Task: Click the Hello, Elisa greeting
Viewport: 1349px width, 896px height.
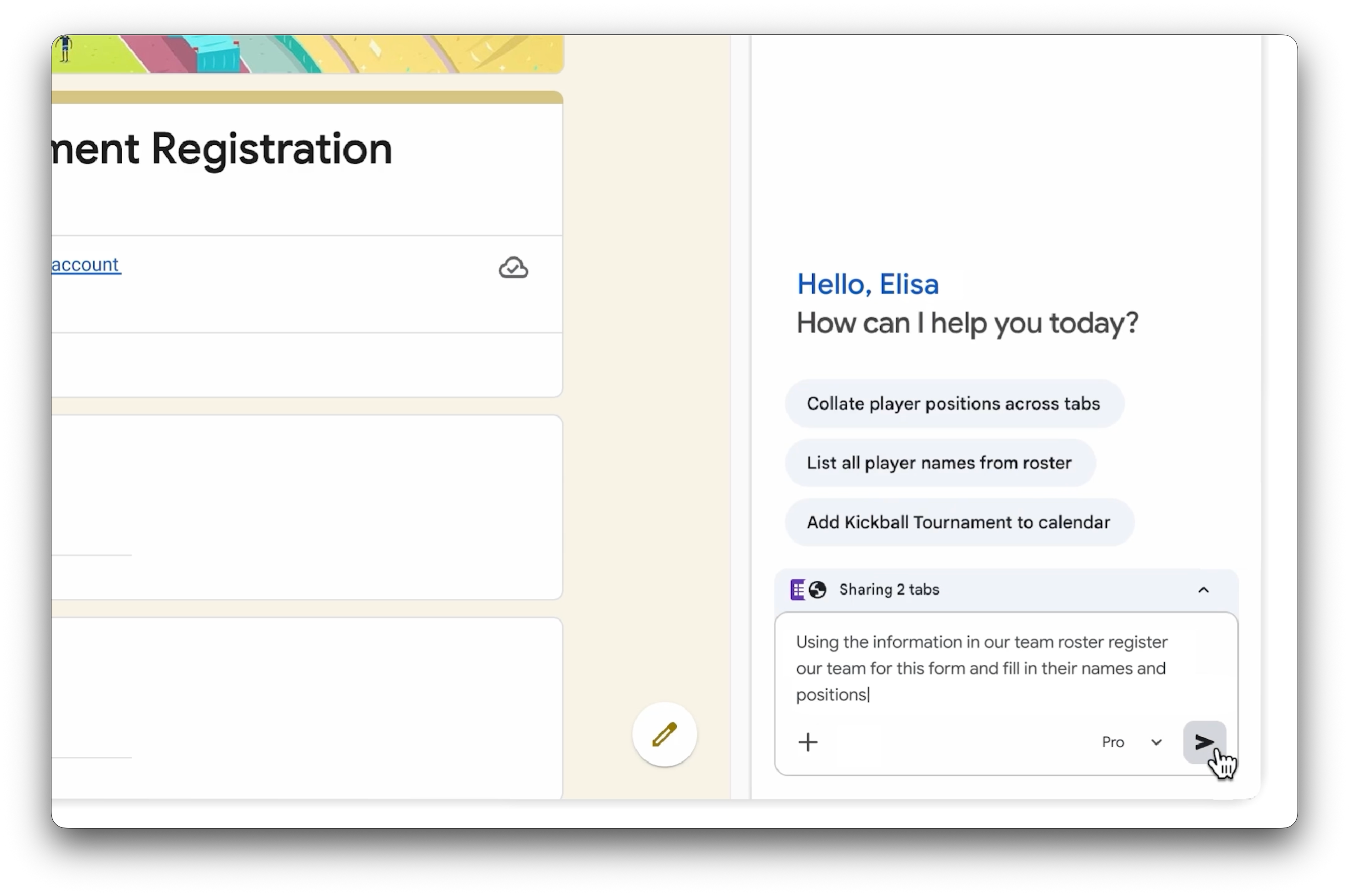Action: pos(867,284)
